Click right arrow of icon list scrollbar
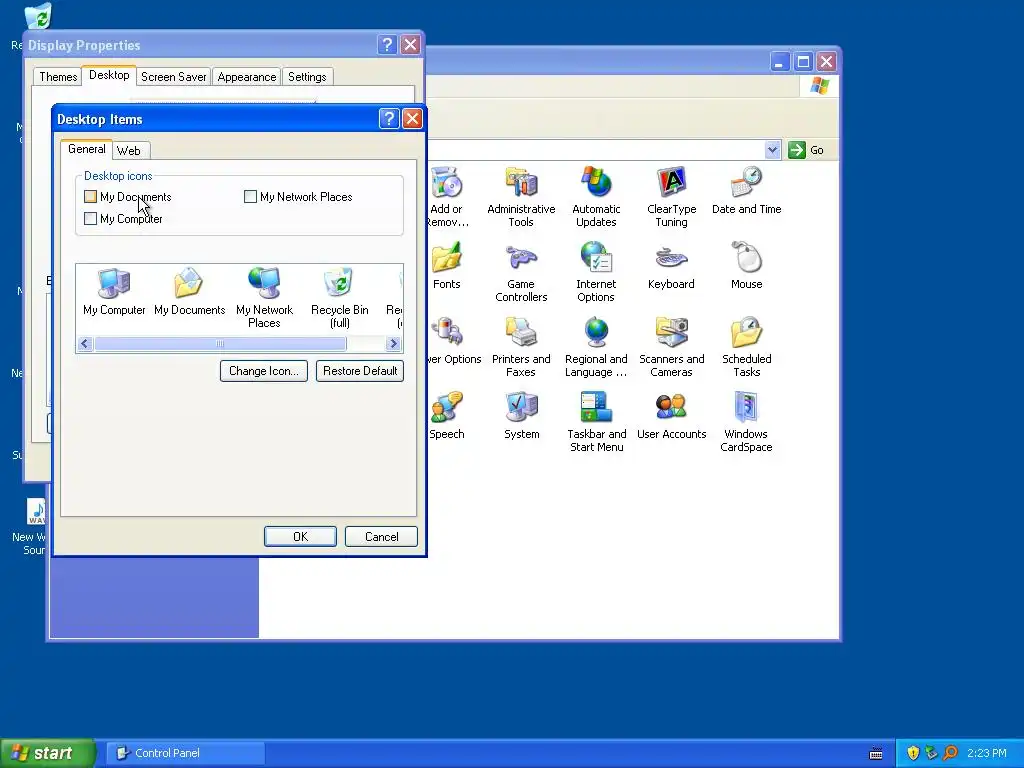 coord(393,344)
